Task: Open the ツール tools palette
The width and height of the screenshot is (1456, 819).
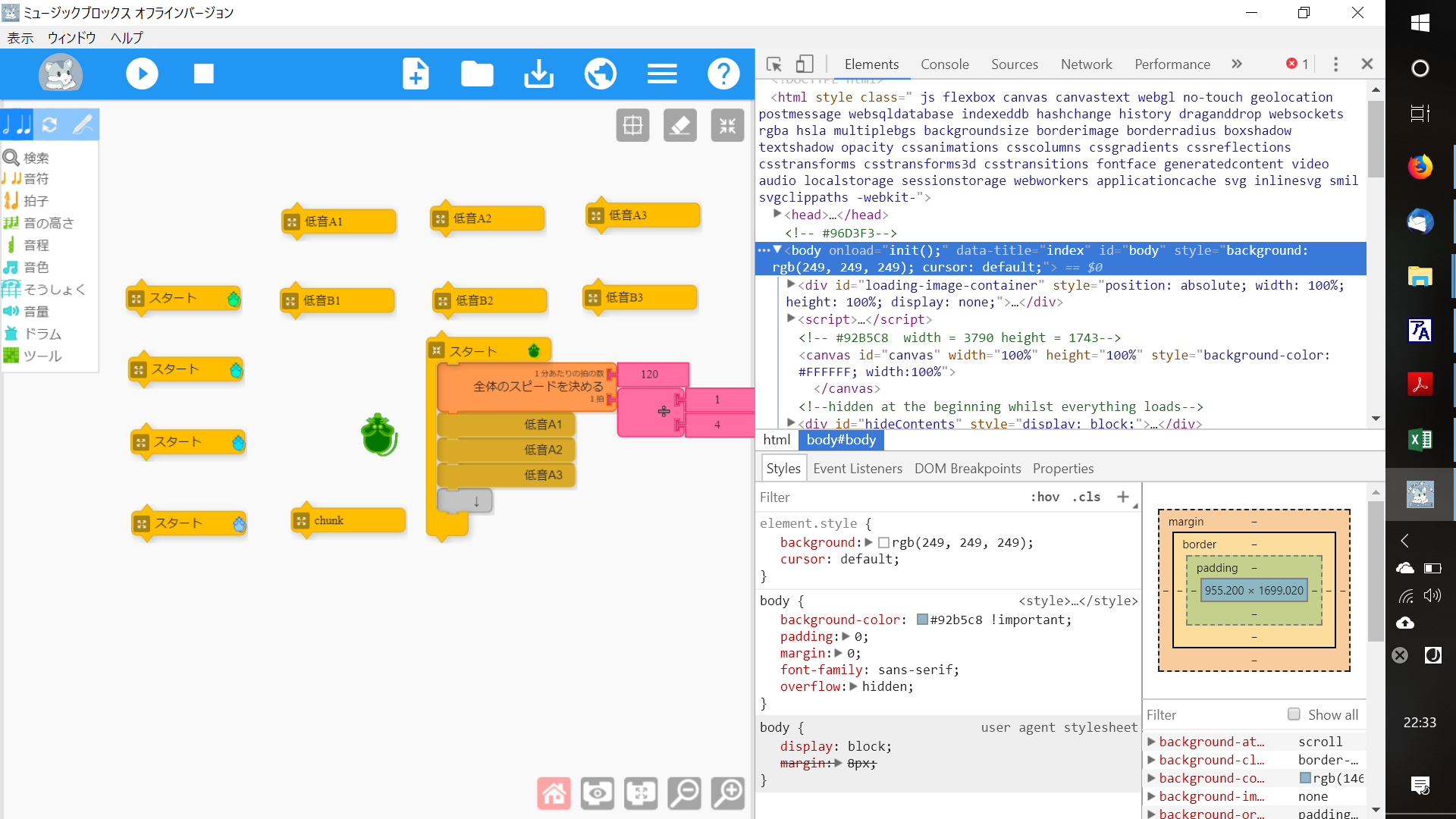Action: 33,356
